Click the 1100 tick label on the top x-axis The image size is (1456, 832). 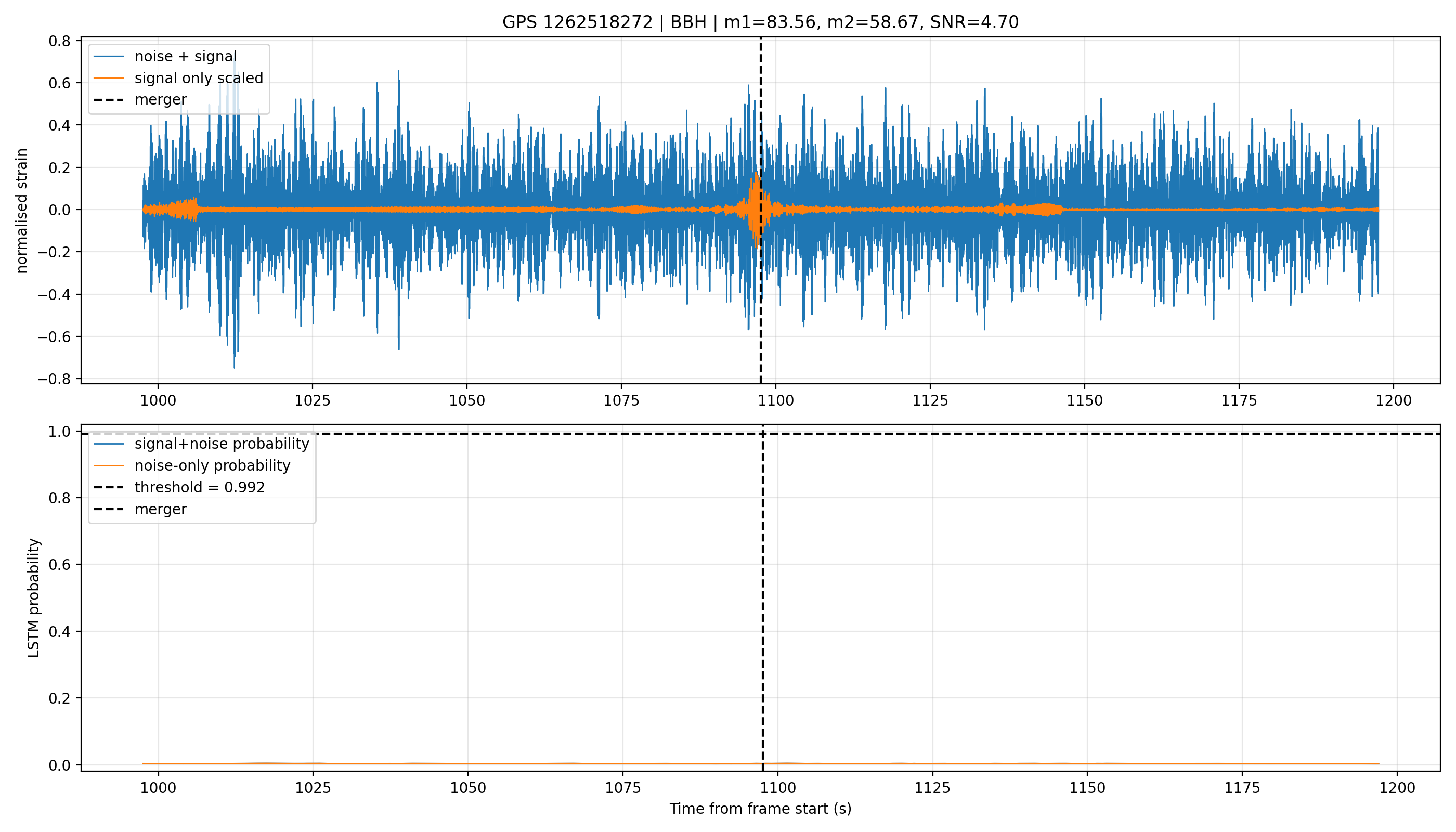tap(776, 400)
